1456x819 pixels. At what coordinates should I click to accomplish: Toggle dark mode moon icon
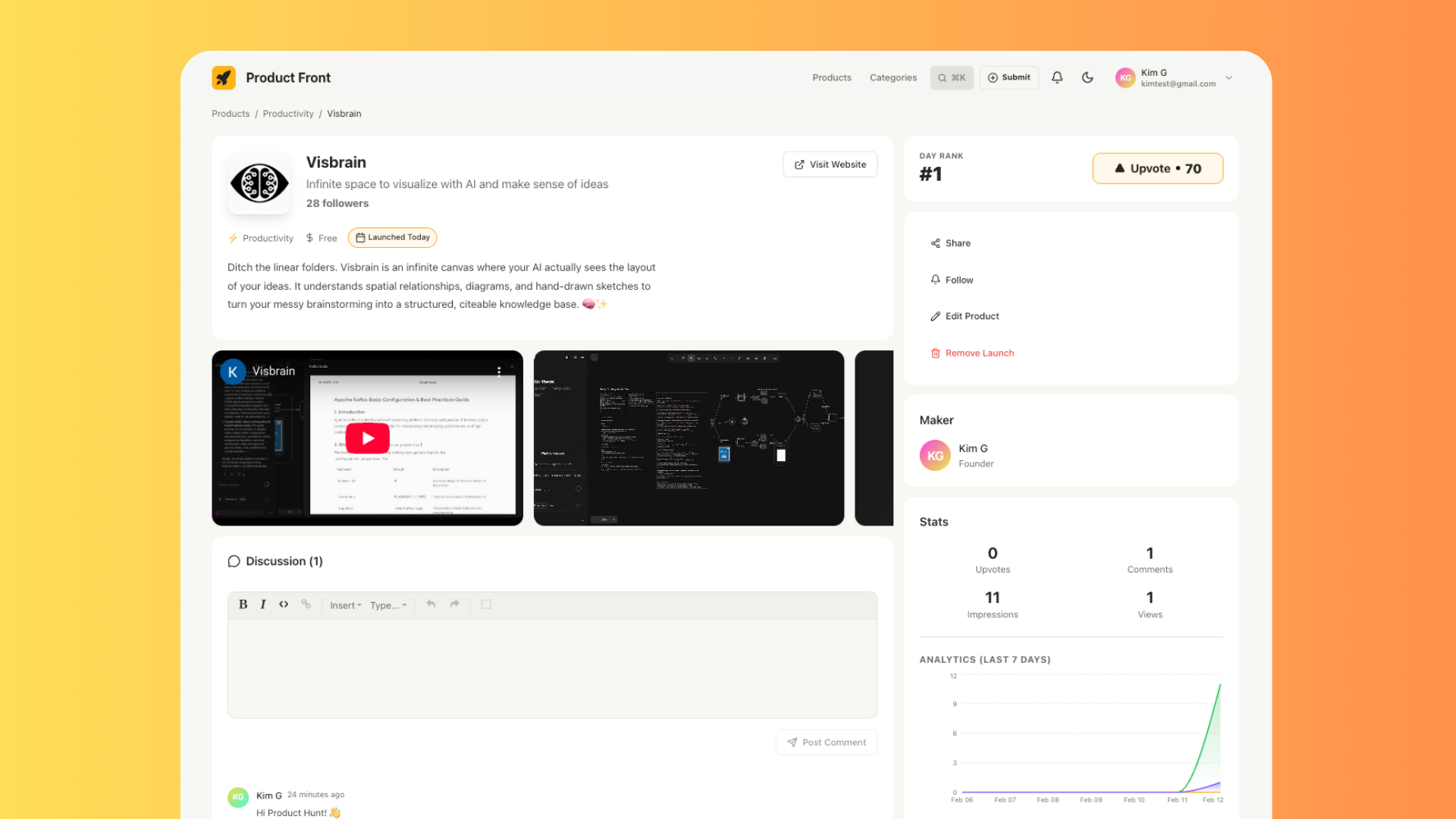[1087, 77]
